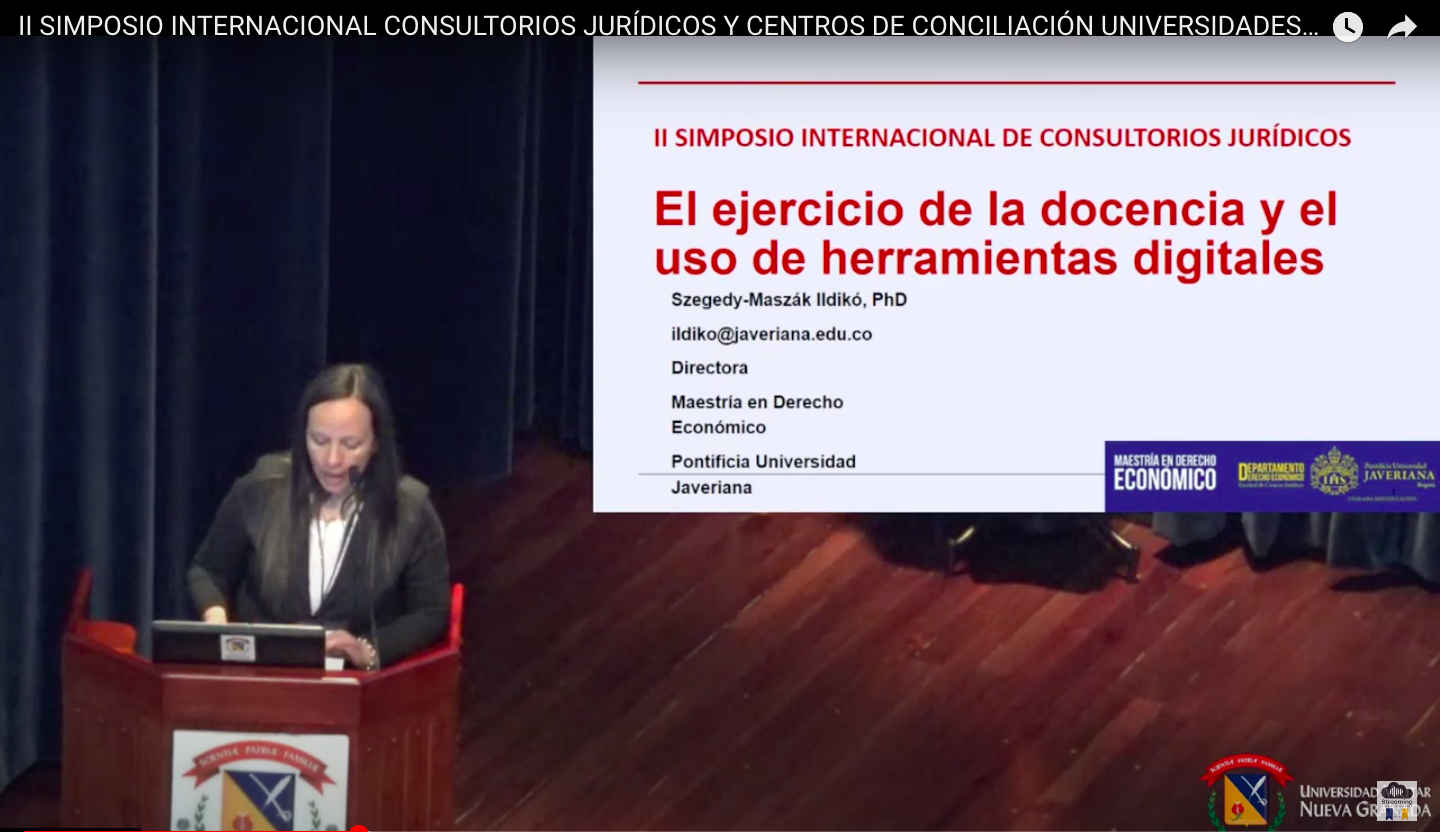Image resolution: width=1440 pixels, height=832 pixels.
Task: Click the crest on the podium front
Action: tap(259, 782)
